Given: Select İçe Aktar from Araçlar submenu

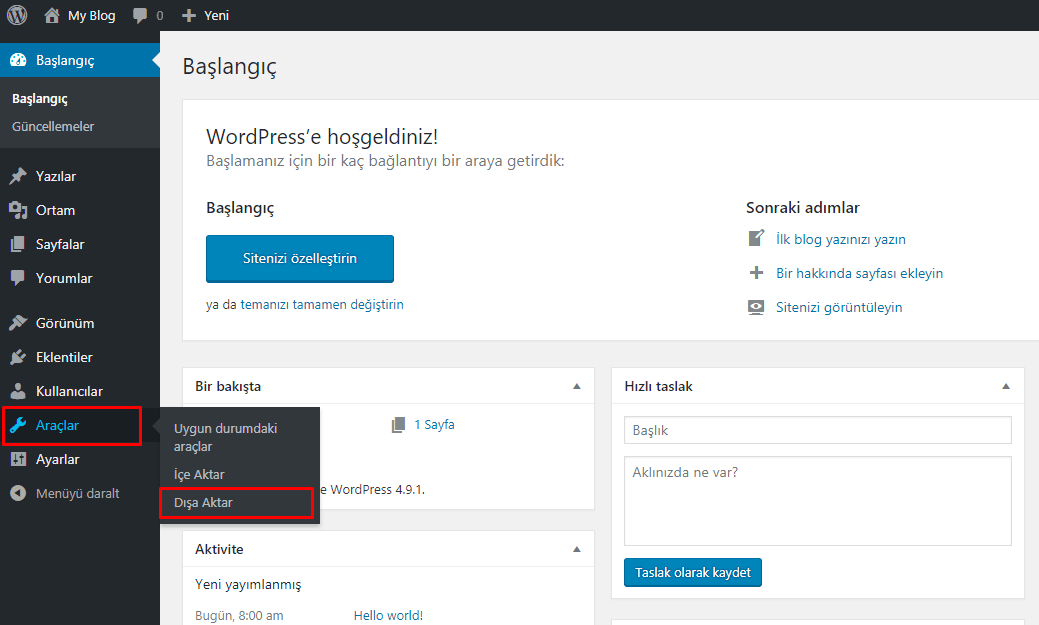Looking at the screenshot, I should tap(199, 475).
